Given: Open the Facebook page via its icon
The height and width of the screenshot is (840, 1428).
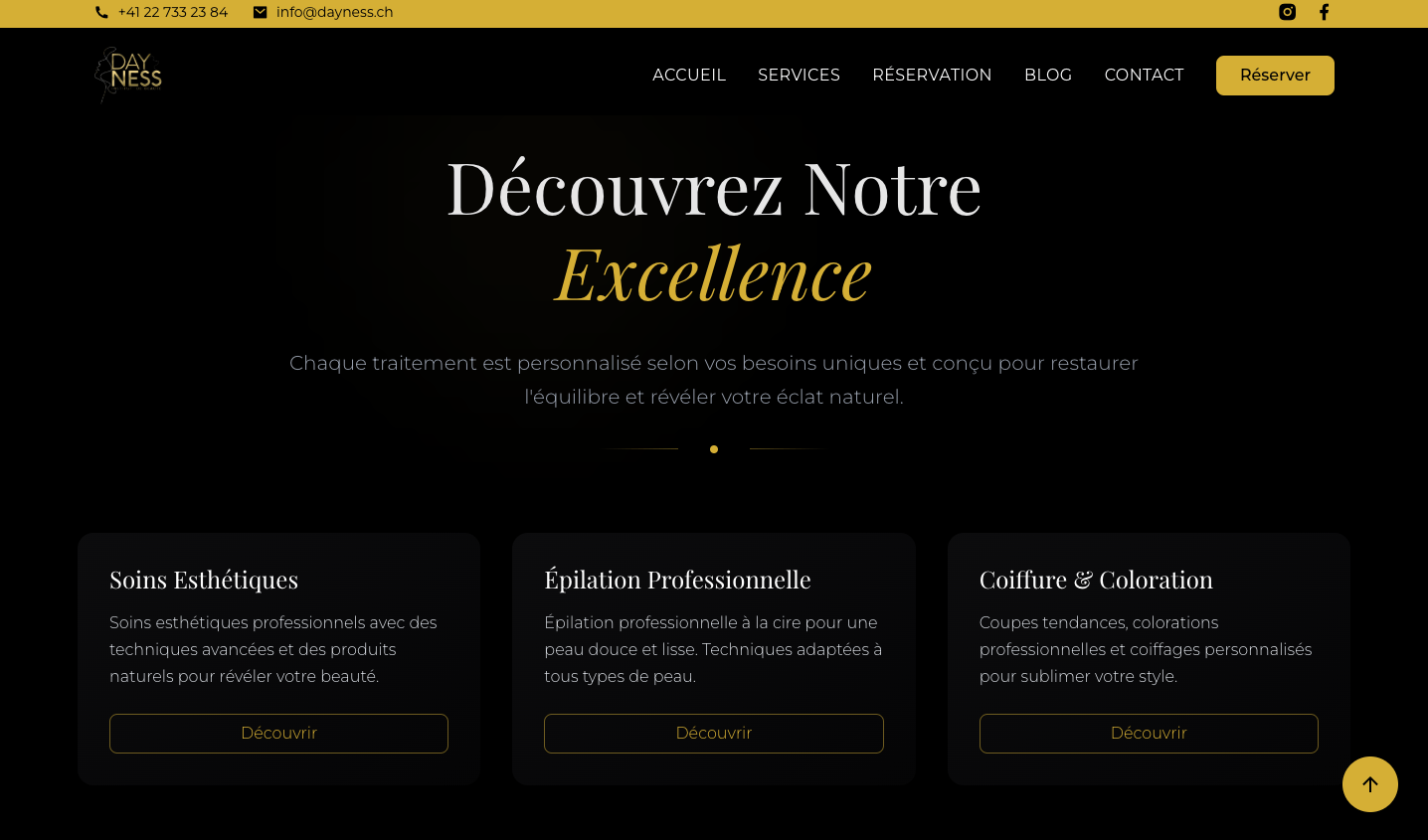Looking at the screenshot, I should [1324, 12].
